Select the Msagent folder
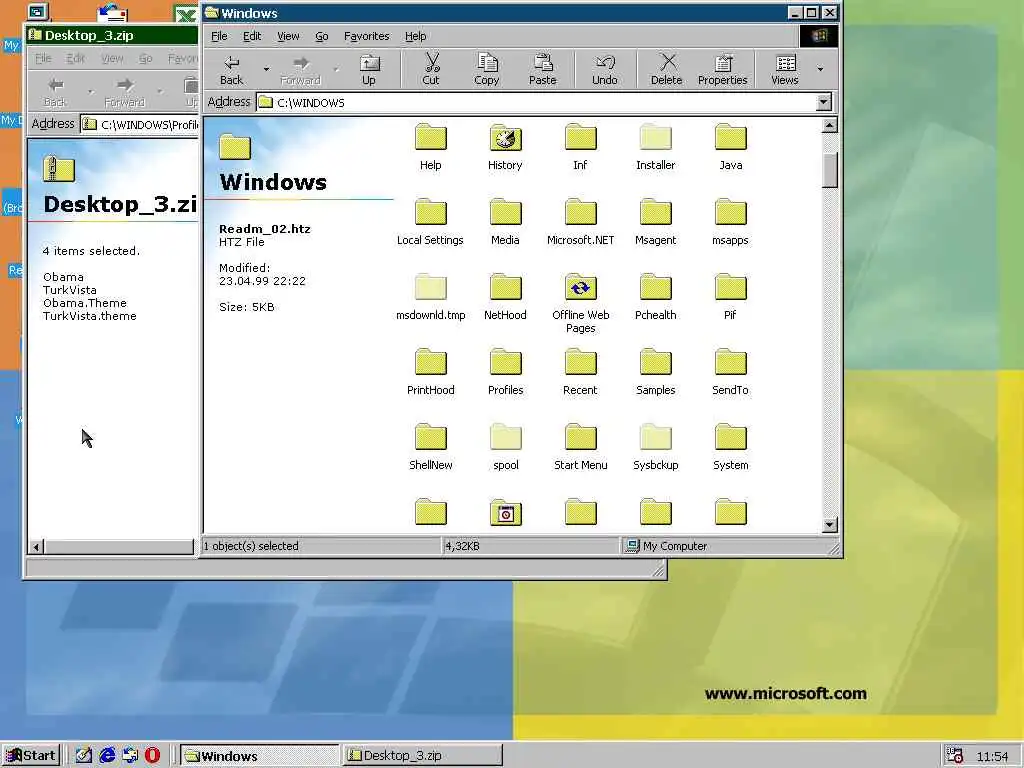This screenshot has height=768, width=1024. point(656,222)
